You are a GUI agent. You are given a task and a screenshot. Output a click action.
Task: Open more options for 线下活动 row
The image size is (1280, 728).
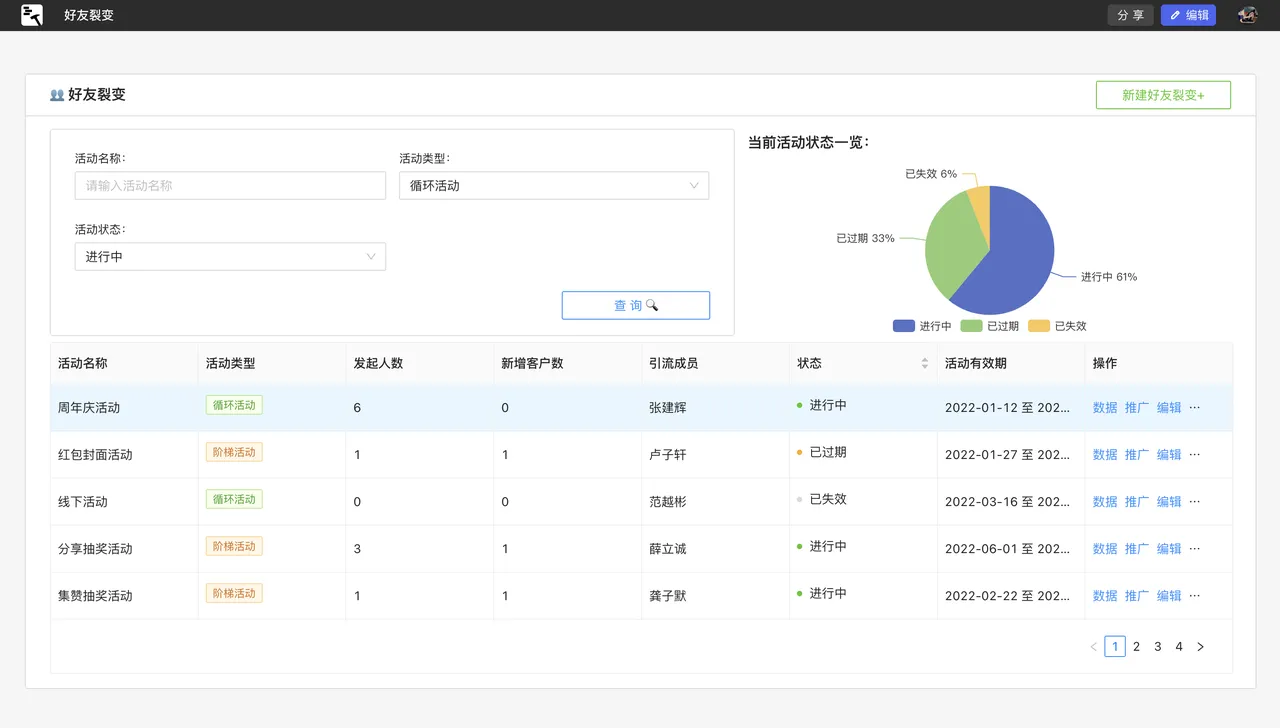pyautogui.click(x=1194, y=501)
